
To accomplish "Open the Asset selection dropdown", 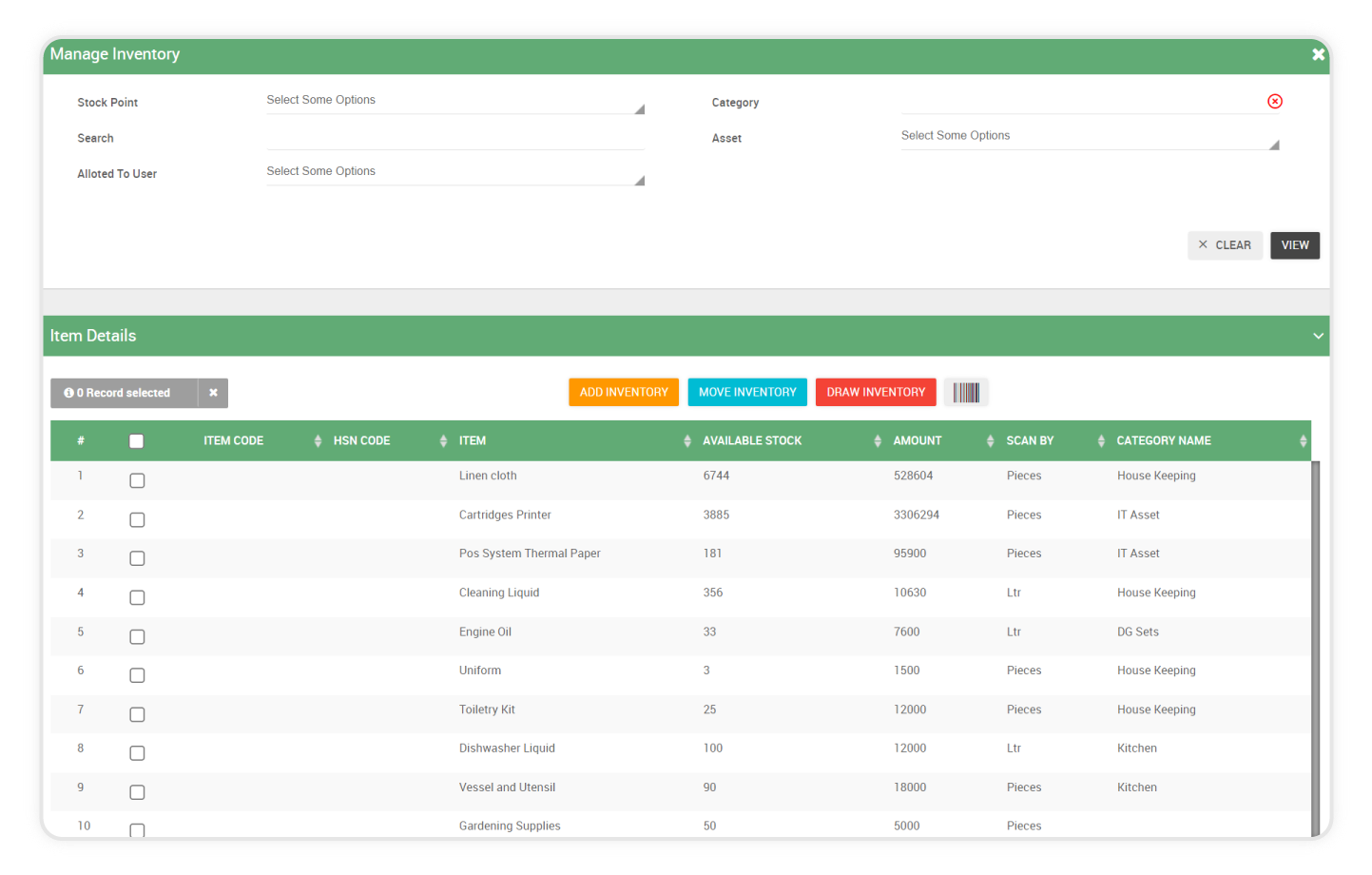I will click(1089, 138).
